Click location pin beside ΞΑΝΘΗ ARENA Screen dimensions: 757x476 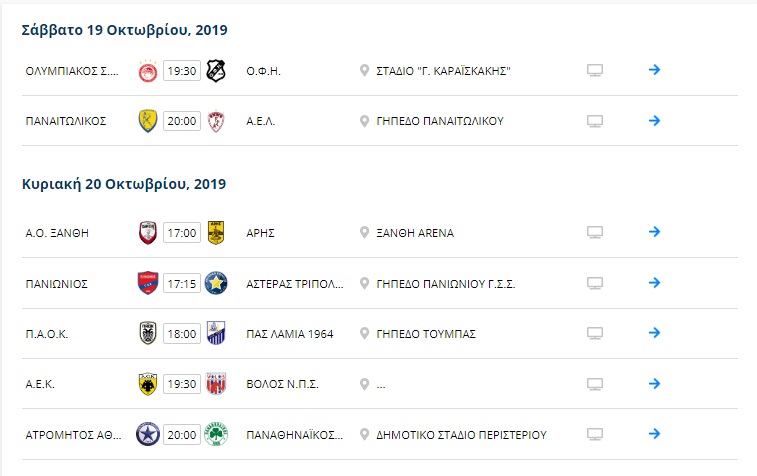364,233
